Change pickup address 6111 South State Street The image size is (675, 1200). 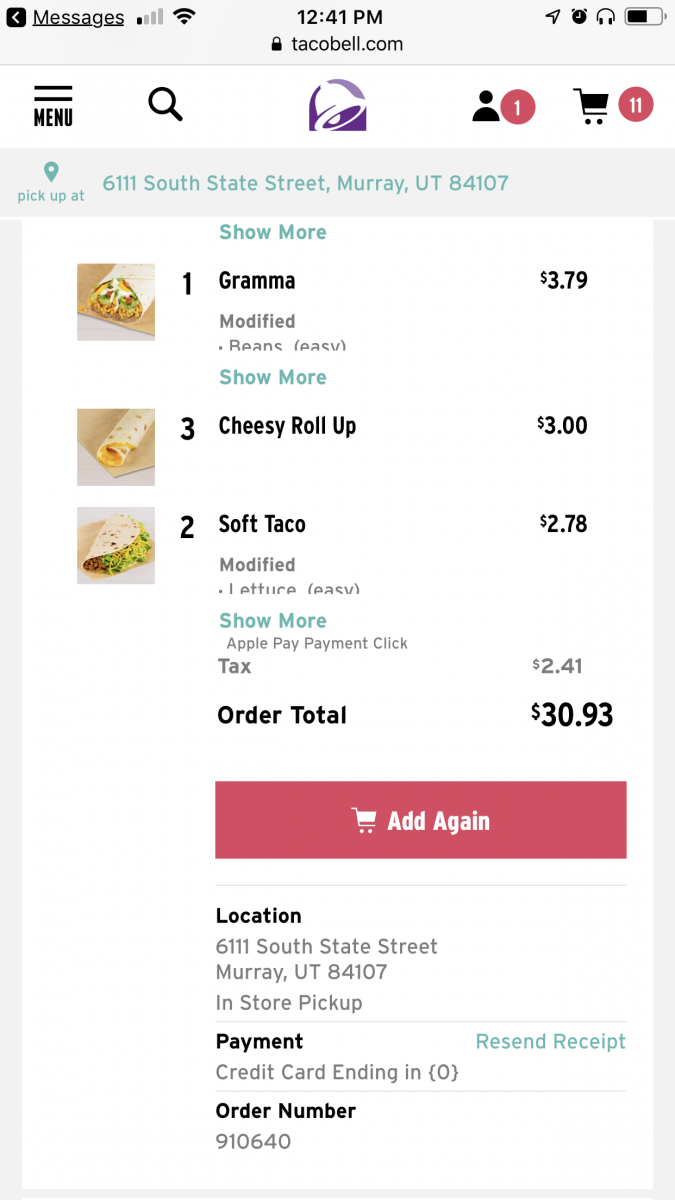pyautogui.click(x=305, y=183)
